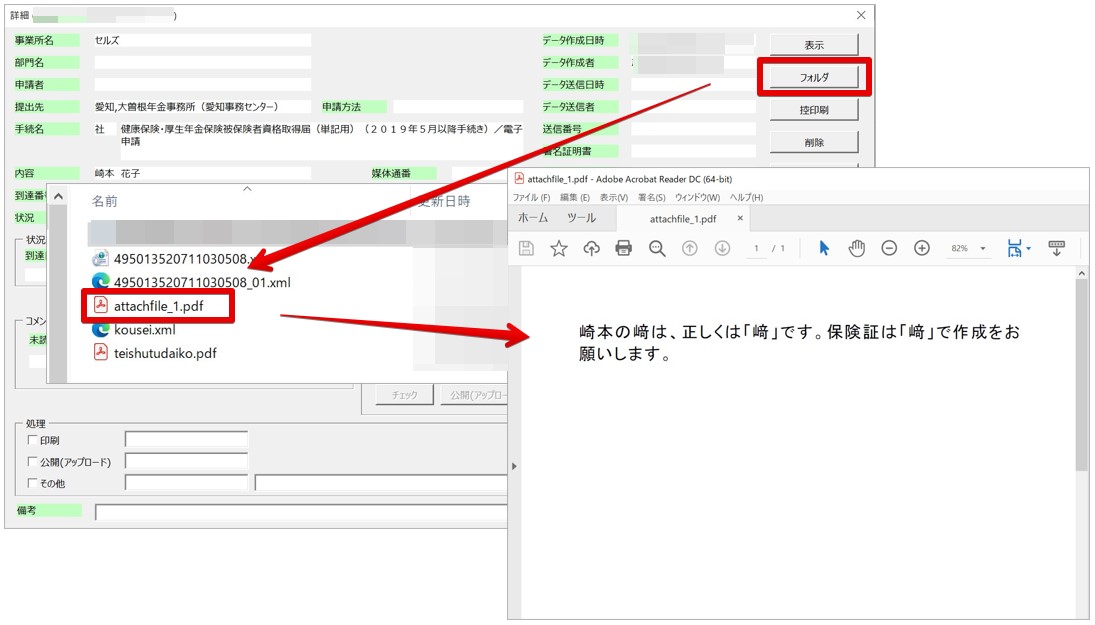Tick the 公開(アップロード) checkbox
Image resolution: width=1095 pixels, height=625 pixels.
coord(32,462)
